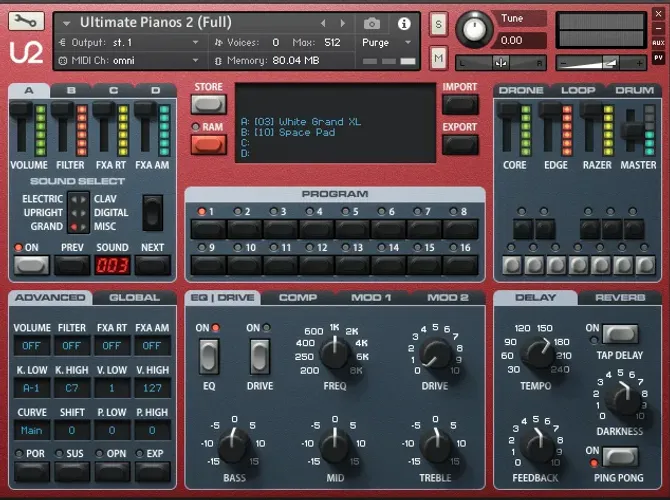
Task: Click the DARKNESS knob
Action: pos(625,400)
